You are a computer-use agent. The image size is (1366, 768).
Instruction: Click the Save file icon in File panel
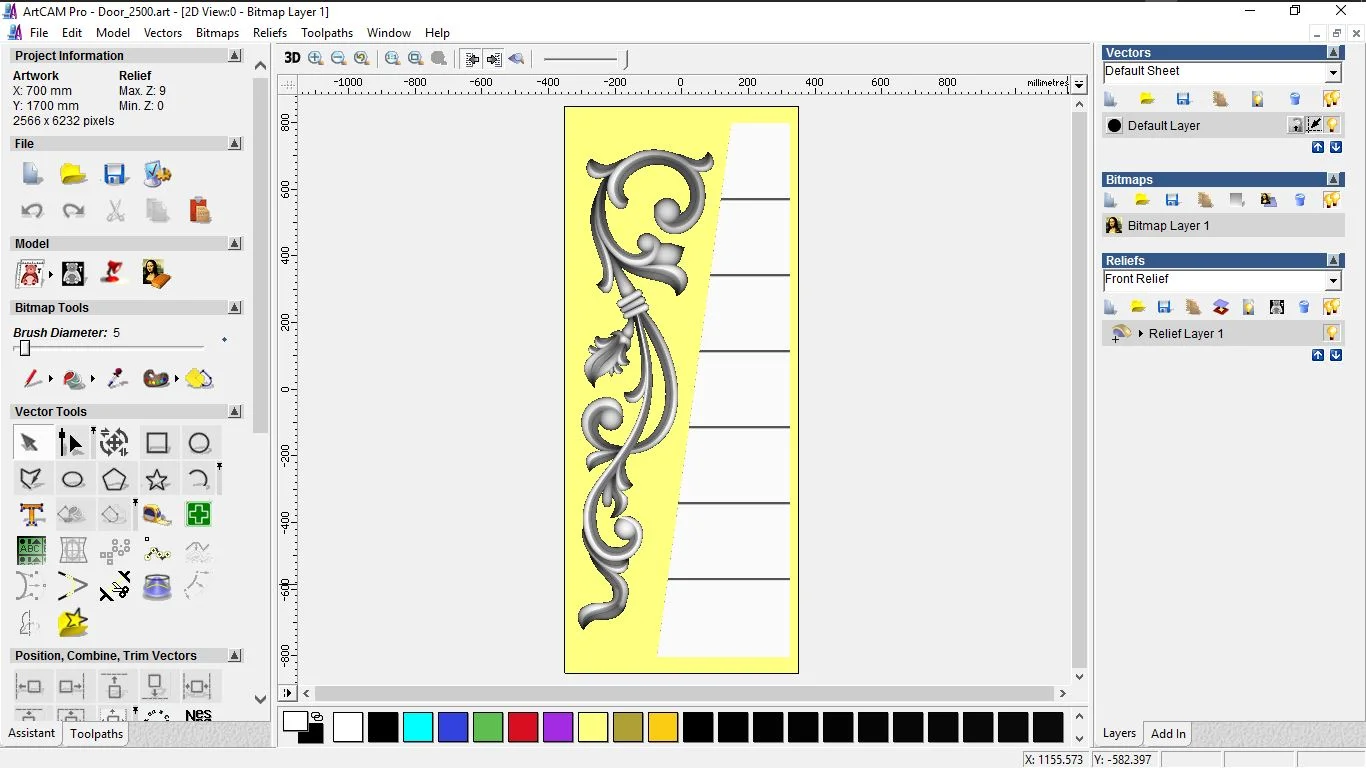[115, 174]
